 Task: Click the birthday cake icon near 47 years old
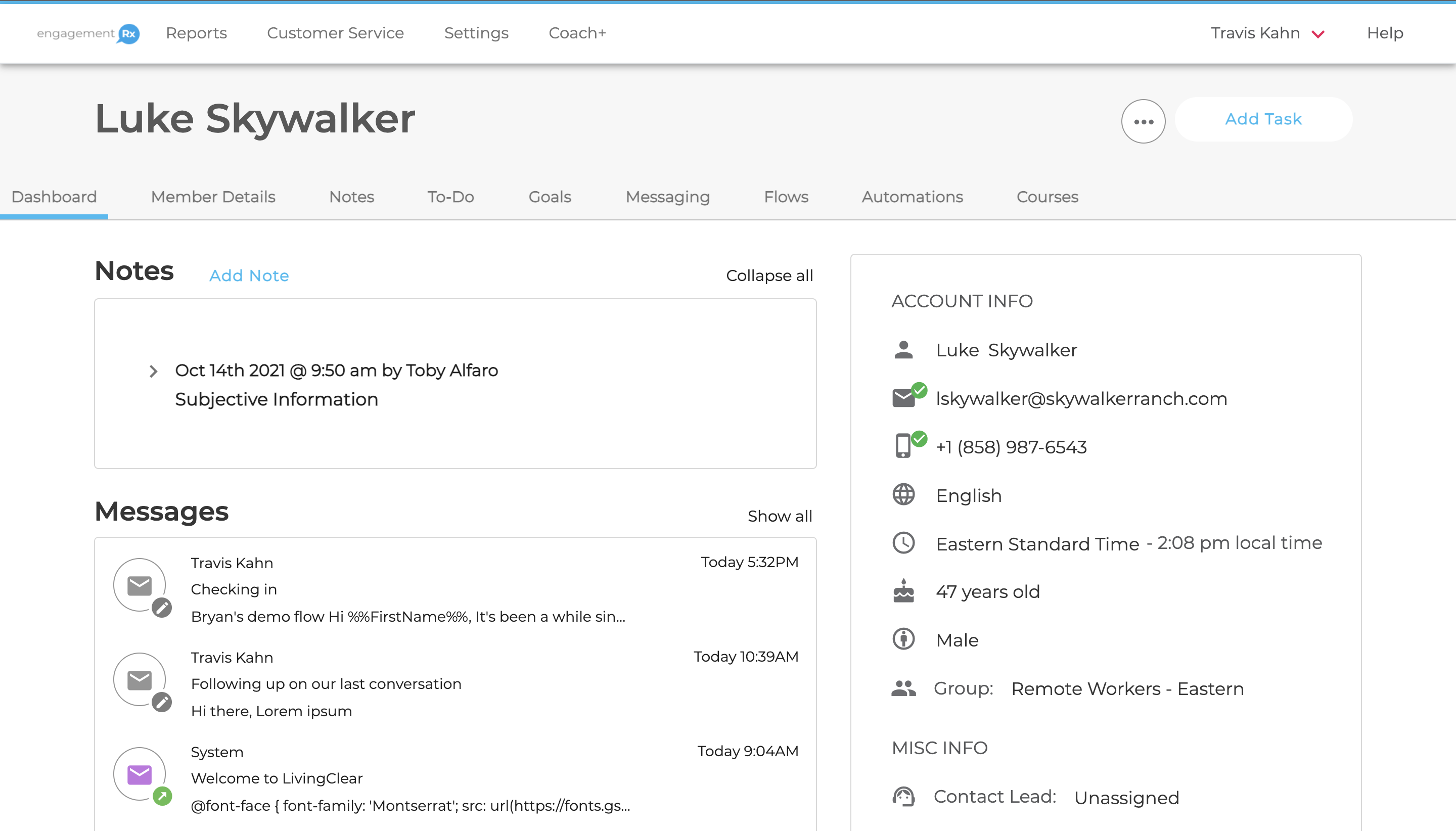click(904, 591)
